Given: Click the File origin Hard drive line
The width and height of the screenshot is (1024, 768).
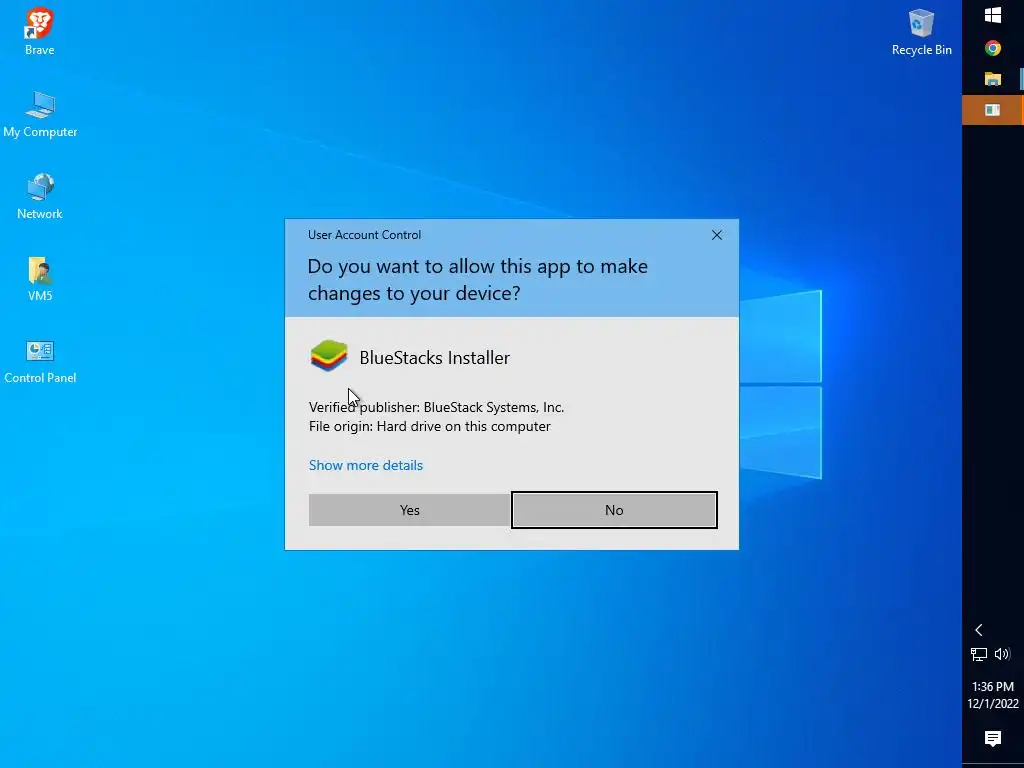Looking at the screenshot, I should 430,426.
